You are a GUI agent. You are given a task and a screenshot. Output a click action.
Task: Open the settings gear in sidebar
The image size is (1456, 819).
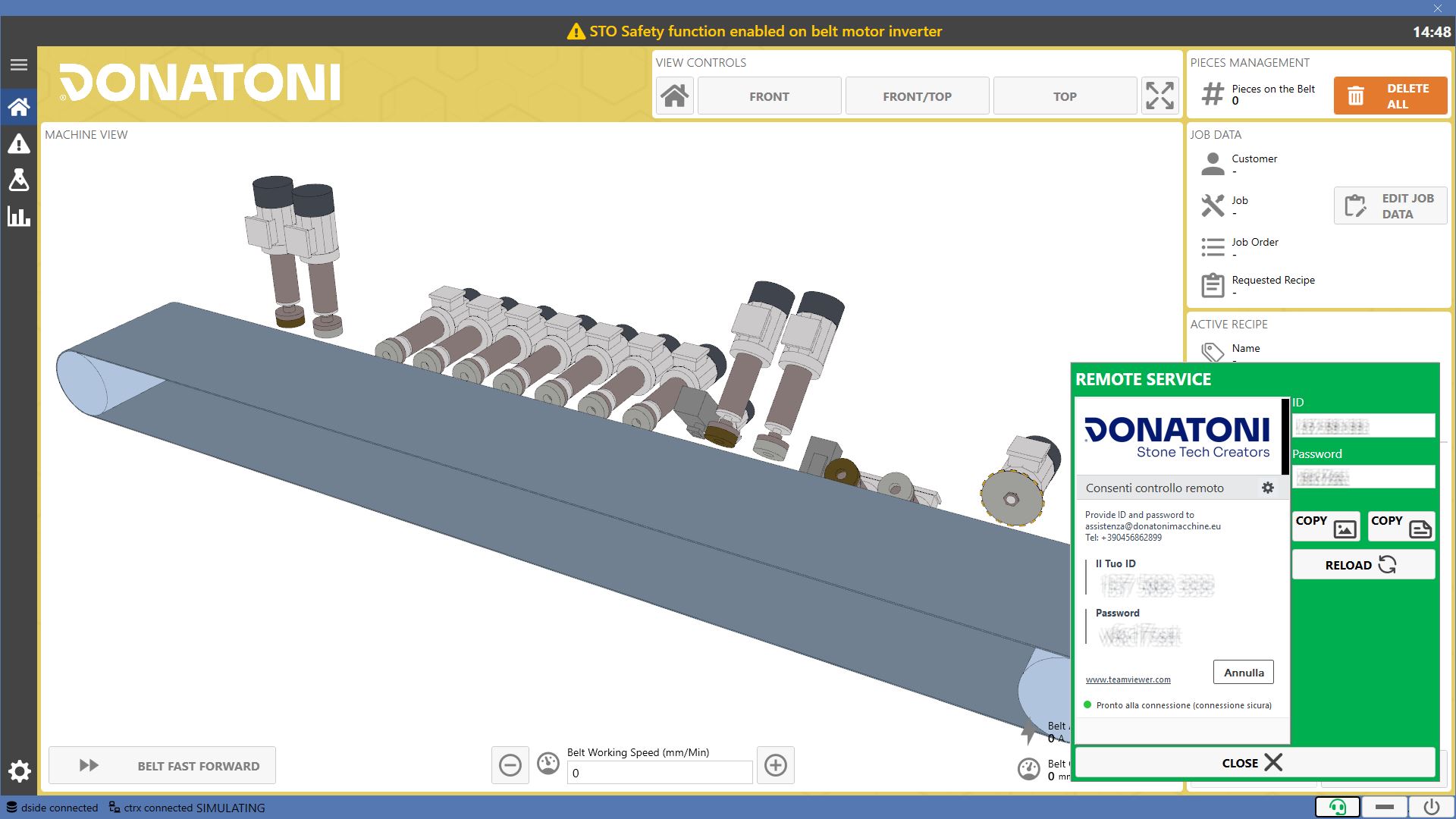tap(19, 771)
